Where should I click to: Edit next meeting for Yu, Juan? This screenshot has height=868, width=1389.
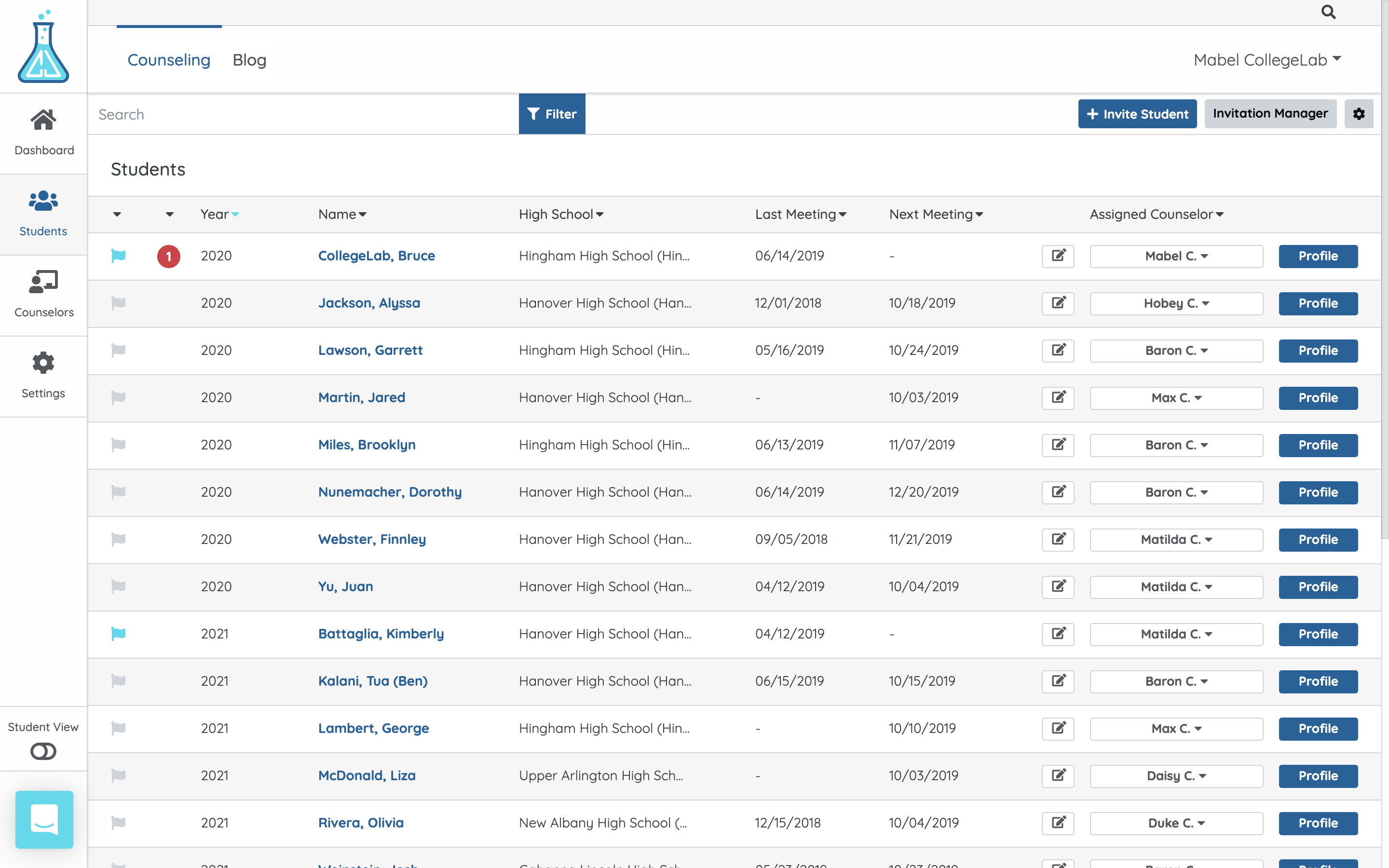tap(1058, 587)
